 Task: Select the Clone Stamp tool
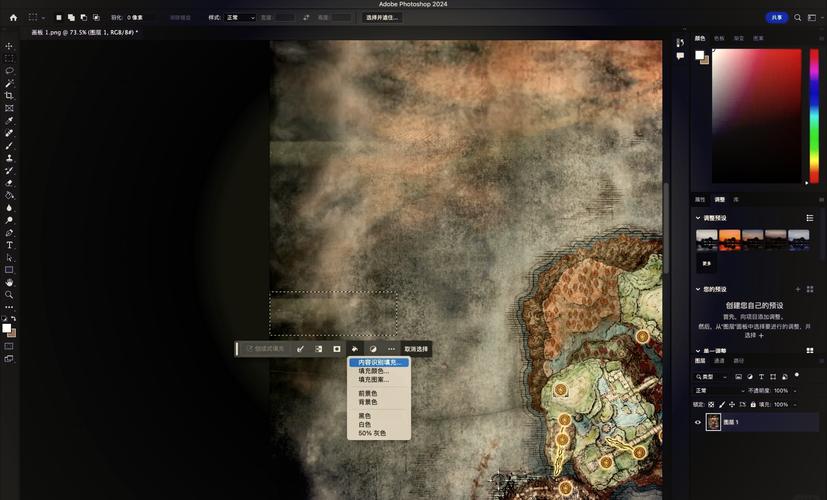click(9, 158)
